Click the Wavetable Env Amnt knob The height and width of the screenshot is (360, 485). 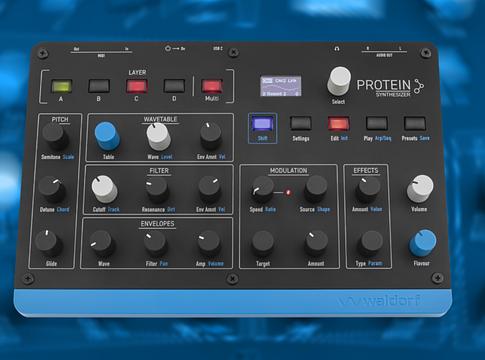[211, 136]
